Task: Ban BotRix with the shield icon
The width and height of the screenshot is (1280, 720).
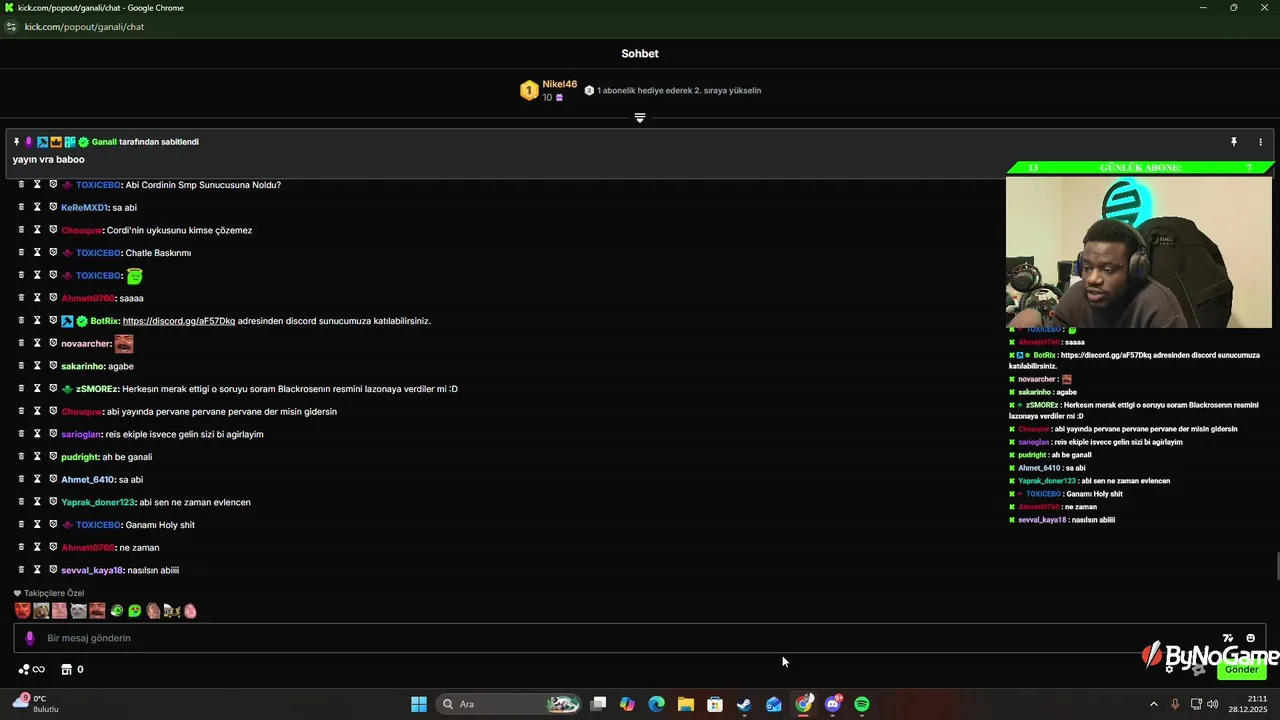Action: coord(53,320)
